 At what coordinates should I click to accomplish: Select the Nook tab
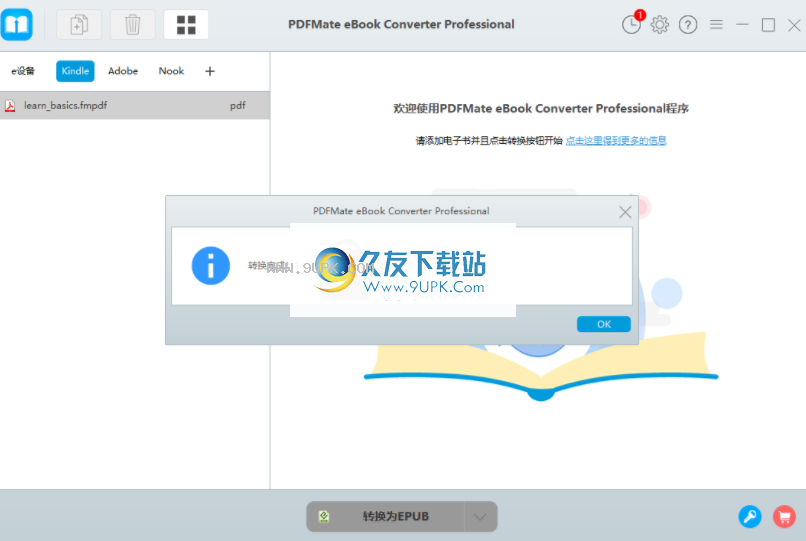[171, 71]
